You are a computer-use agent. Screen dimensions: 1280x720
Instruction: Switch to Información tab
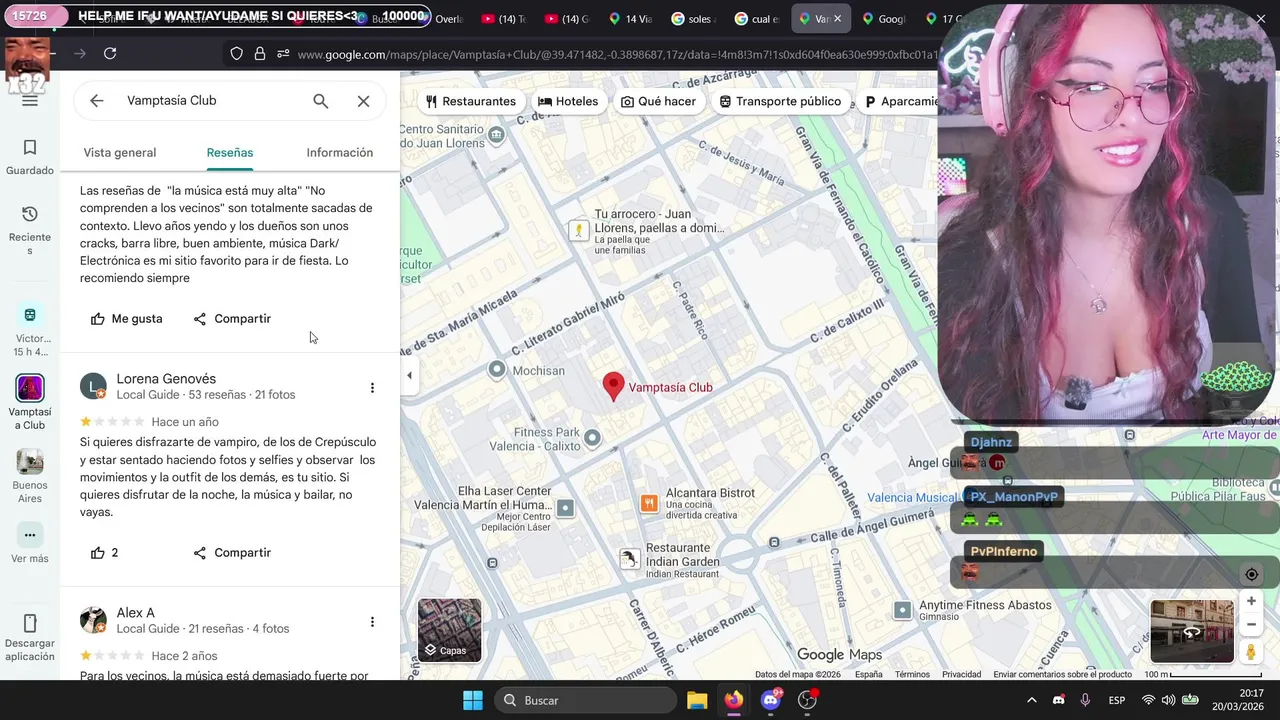pos(340,153)
